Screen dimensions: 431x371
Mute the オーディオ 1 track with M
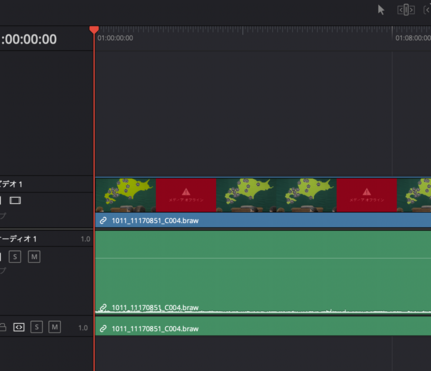click(x=34, y=257)
